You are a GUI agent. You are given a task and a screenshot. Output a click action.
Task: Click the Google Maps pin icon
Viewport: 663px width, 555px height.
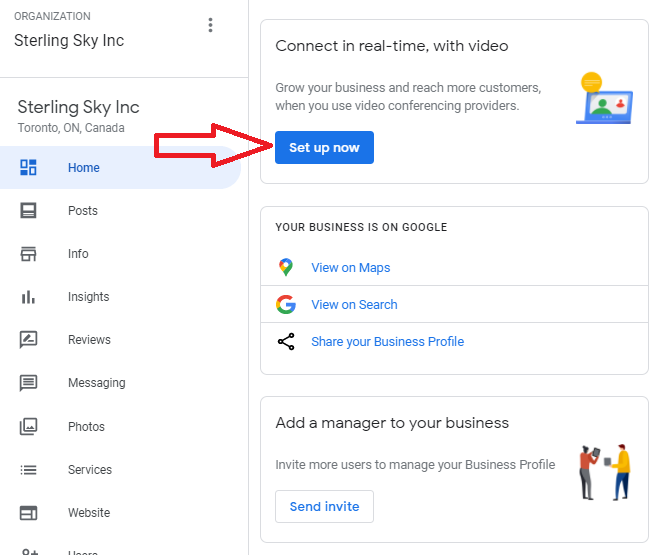pyautogui.click(x=286, y=267)
